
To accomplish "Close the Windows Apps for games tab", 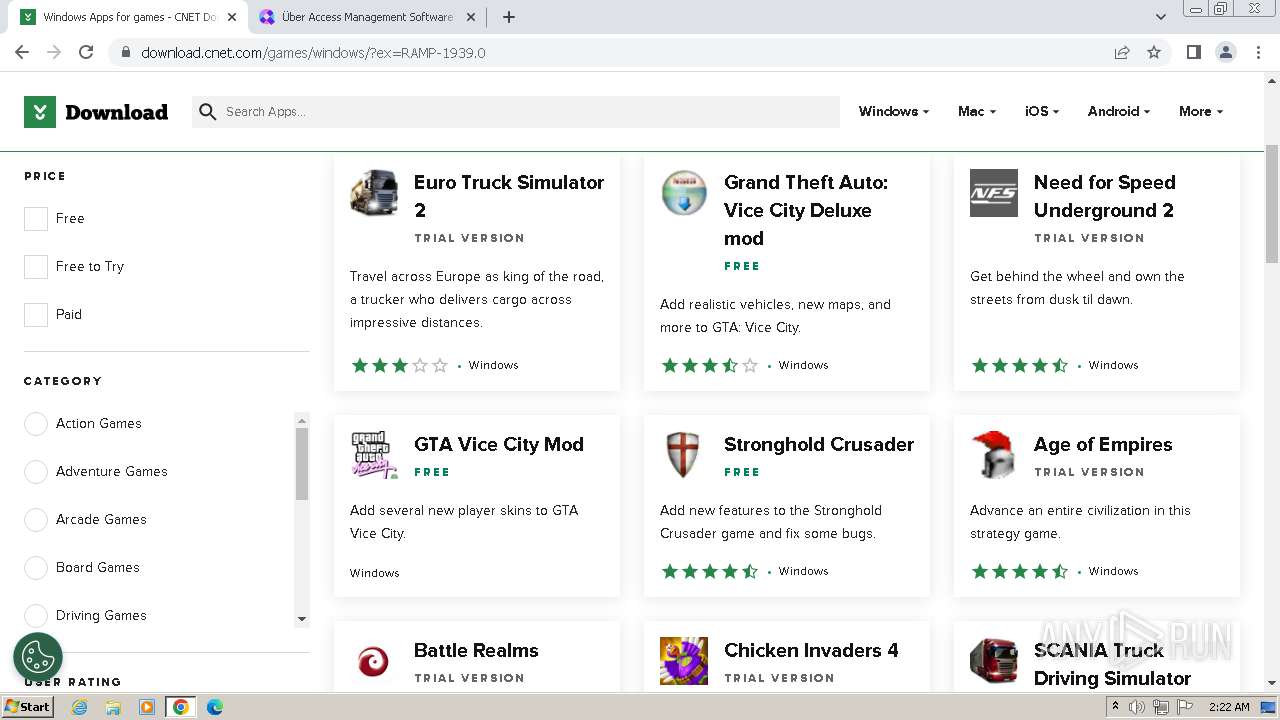I will click(x=232, y=17).
